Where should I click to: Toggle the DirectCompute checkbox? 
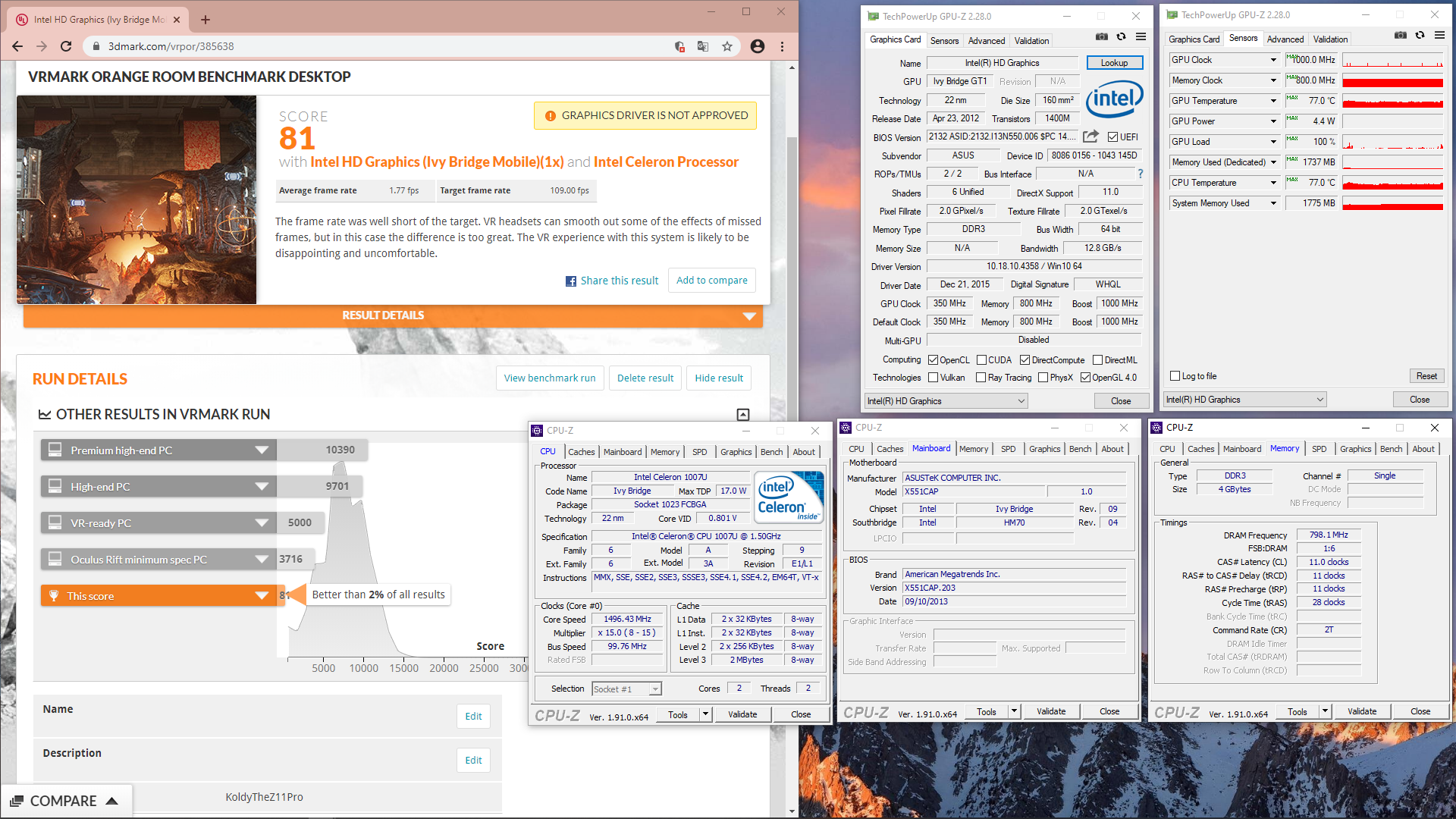pos(1025,360)
